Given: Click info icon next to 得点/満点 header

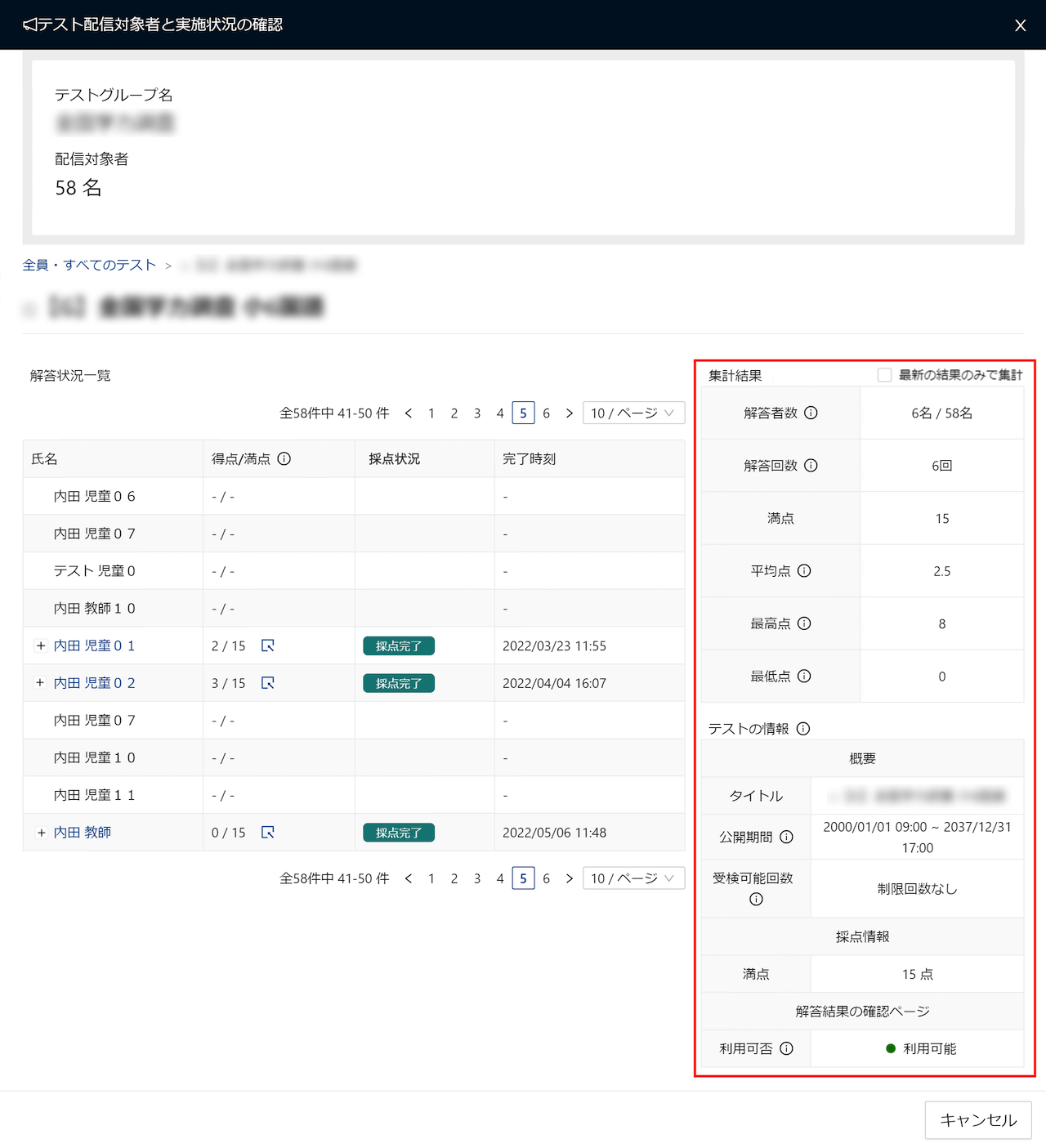Looking at the screenshot, I should 284,459.
